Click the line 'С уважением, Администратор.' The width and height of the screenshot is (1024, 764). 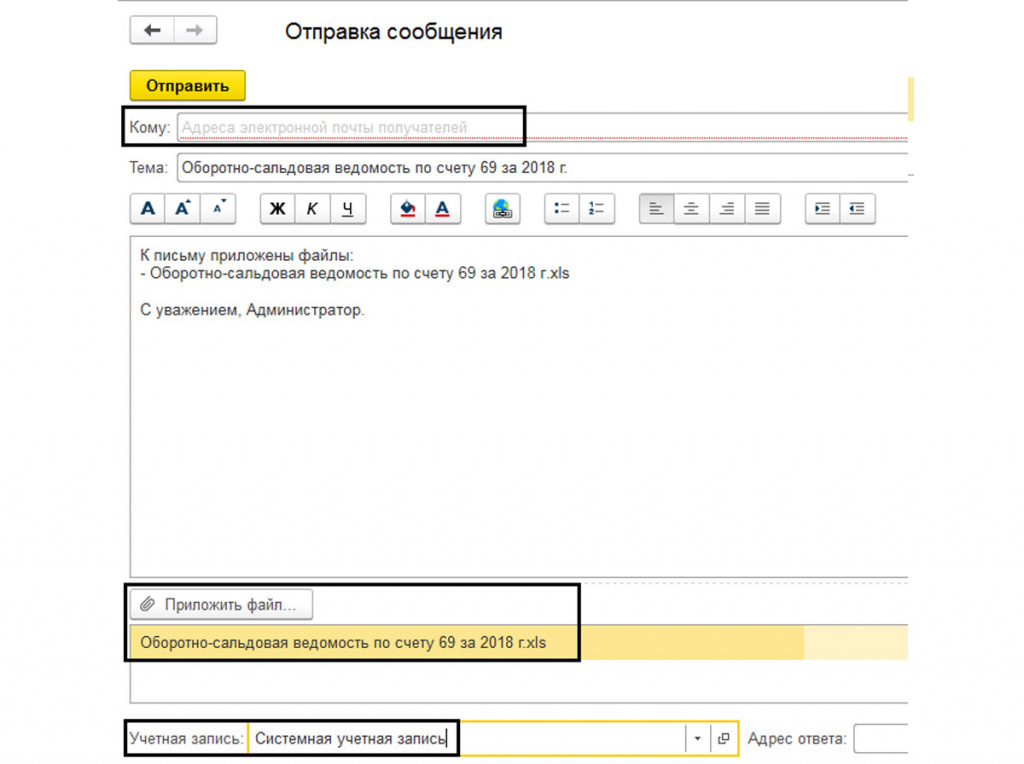[252, 310]
